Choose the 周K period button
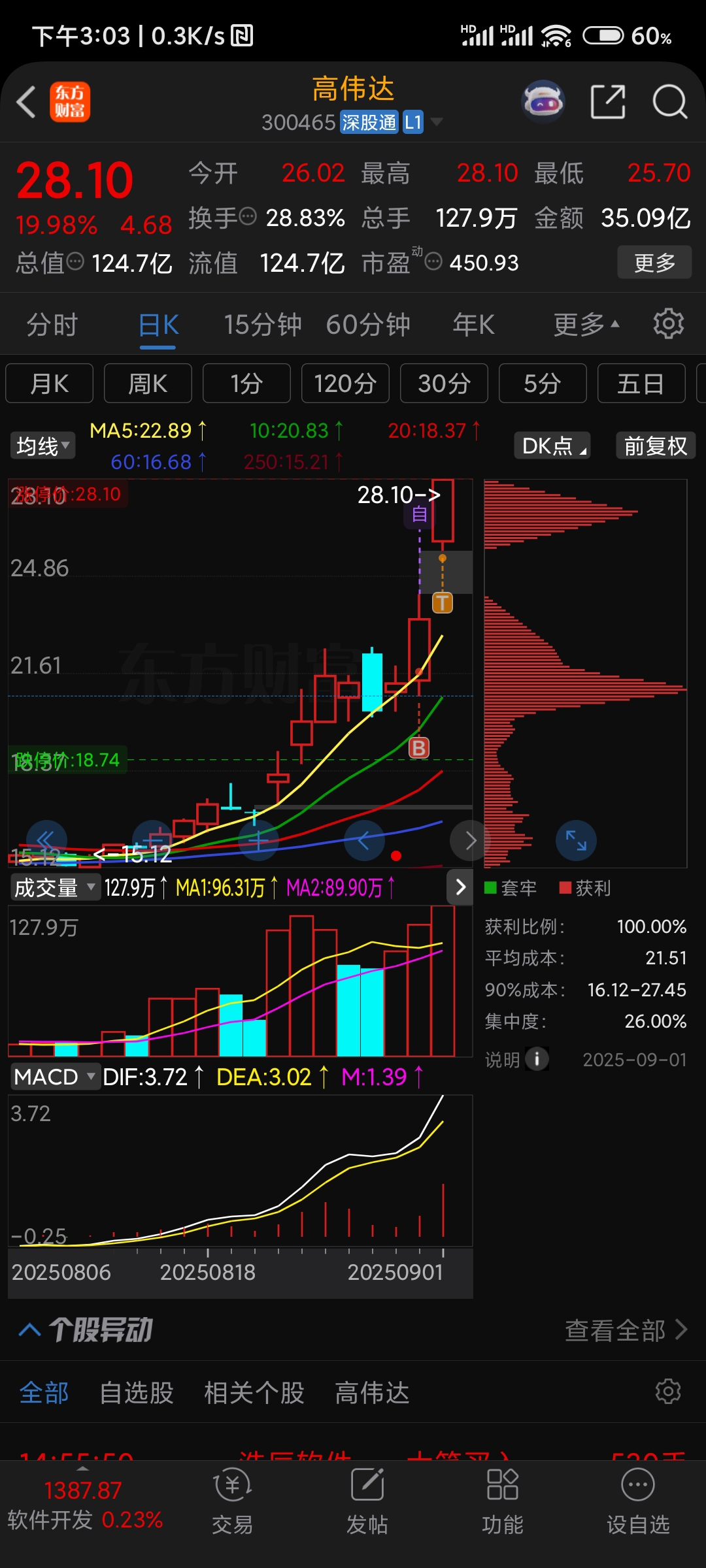The image size is (706, 1568). (x=148, y=384)
